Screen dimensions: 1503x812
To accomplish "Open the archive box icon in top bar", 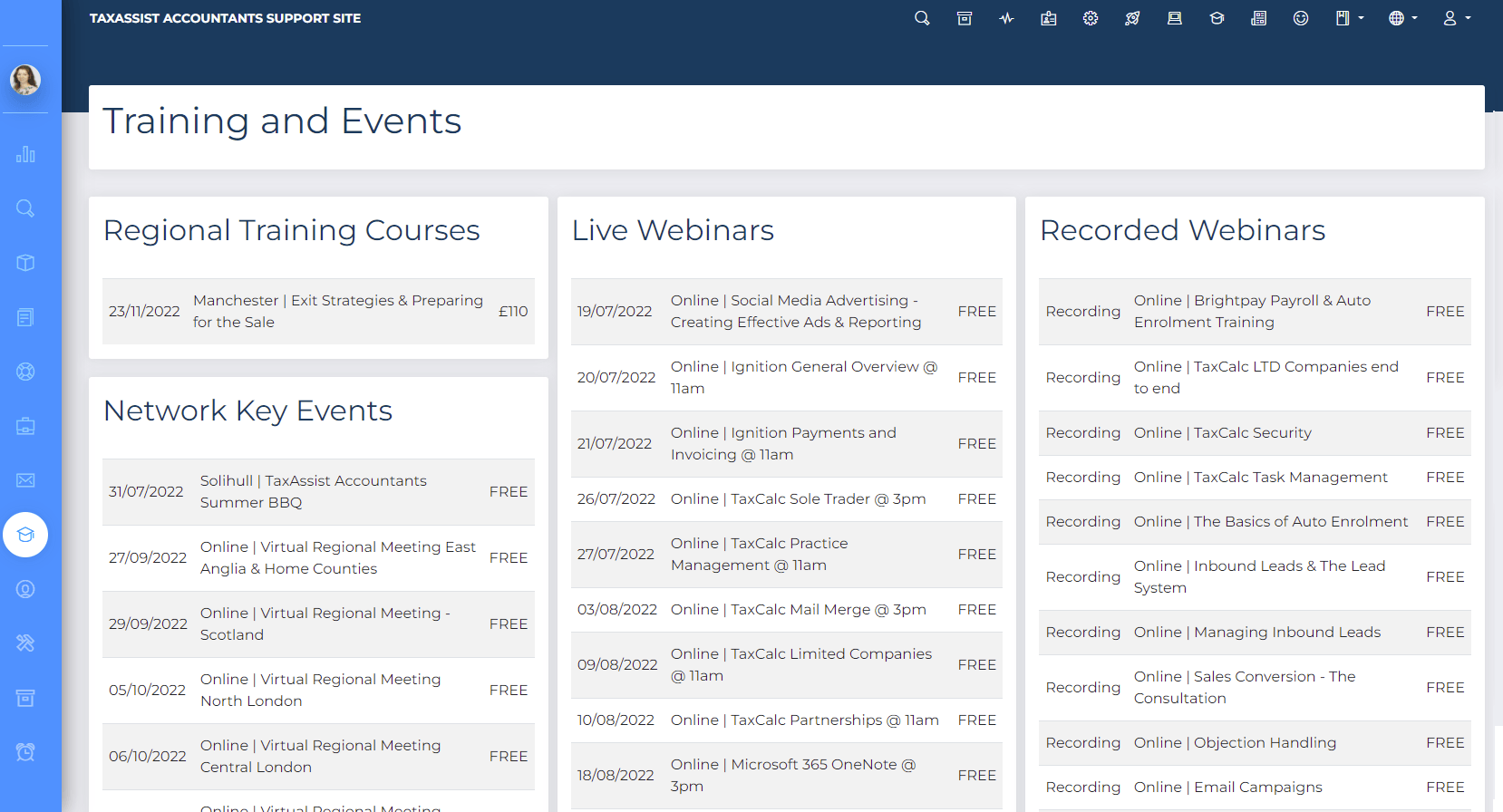I will [x=965, y=18].
